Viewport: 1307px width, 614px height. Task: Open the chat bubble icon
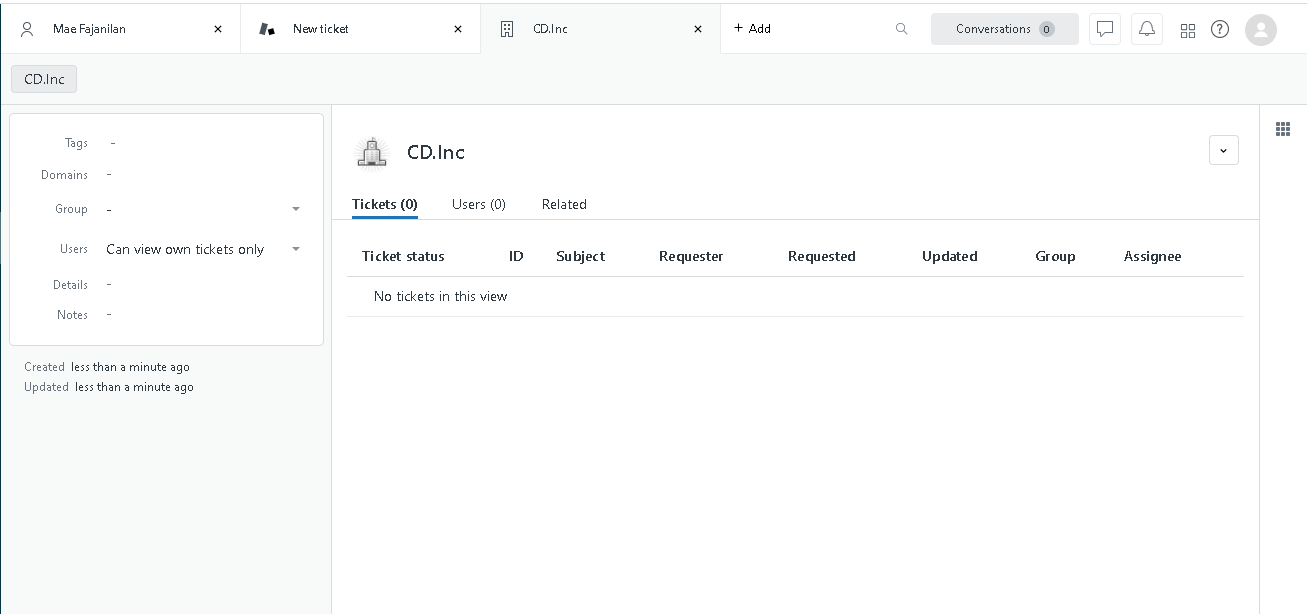1105,29
